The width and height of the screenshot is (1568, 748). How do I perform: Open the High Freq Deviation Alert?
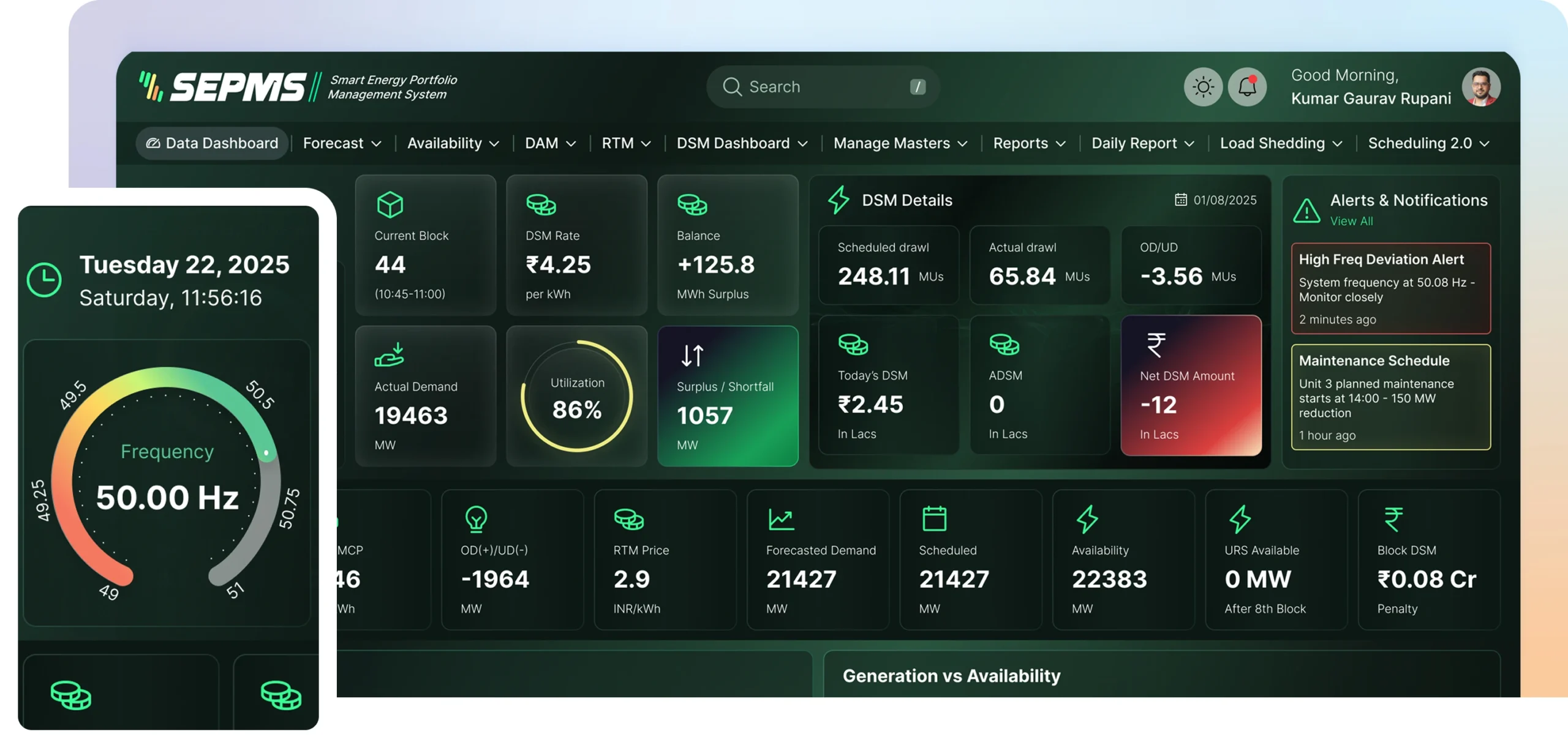[x=1391, y=288]
